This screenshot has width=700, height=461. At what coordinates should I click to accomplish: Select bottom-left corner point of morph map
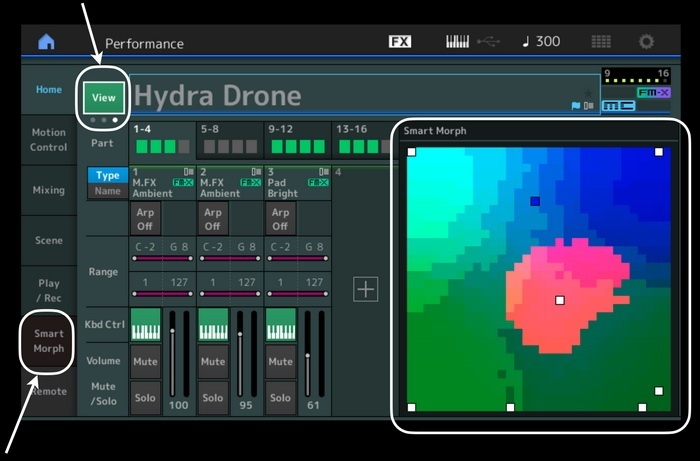(412, 407)
